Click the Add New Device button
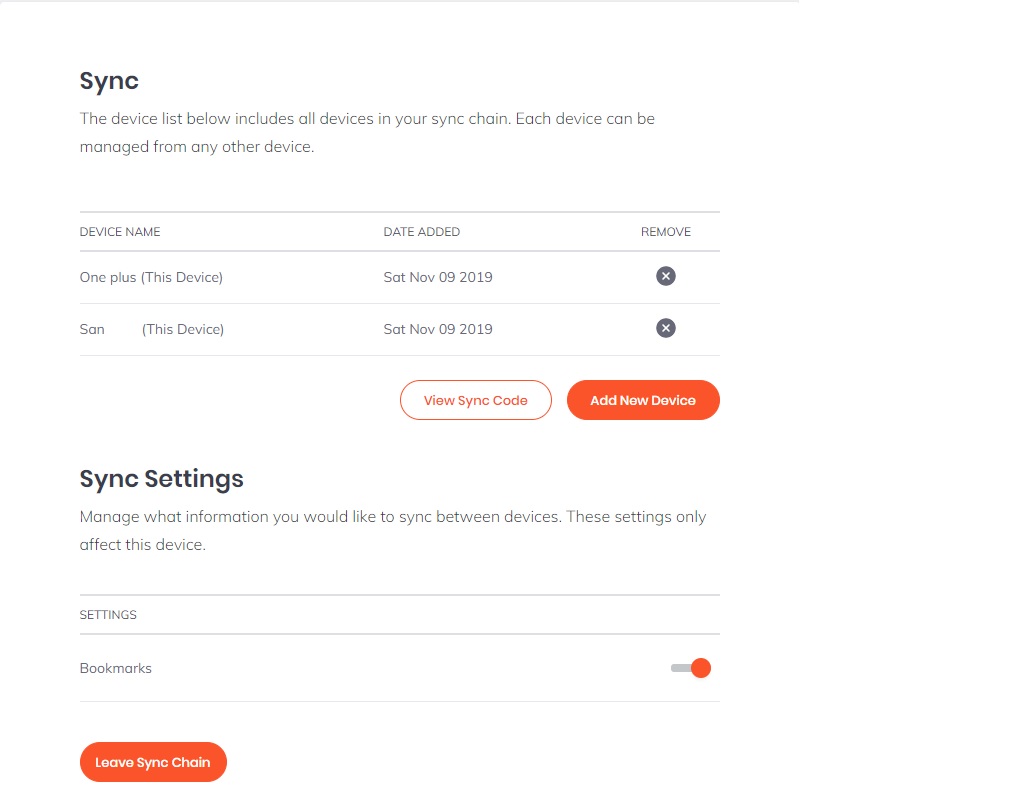The height and width of the screenshot is (812, 1011). 643,400
